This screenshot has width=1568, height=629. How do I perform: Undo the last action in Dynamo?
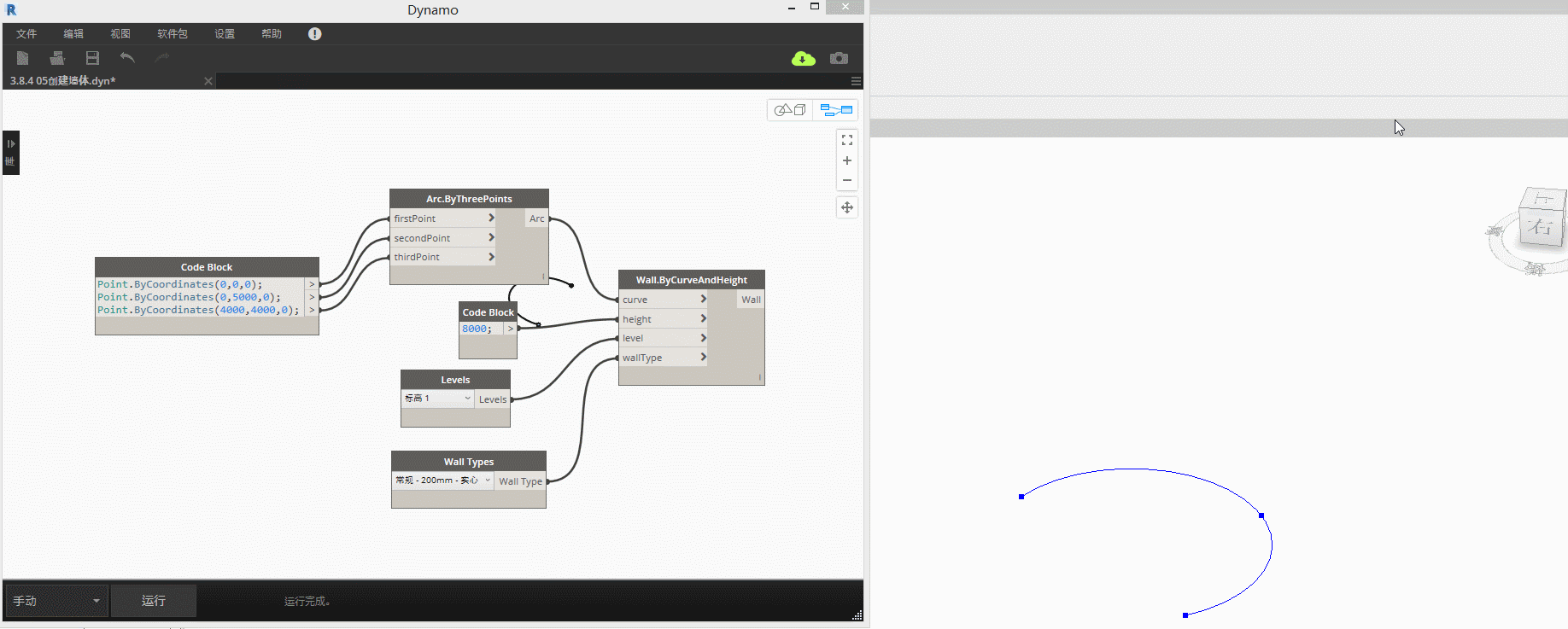click(x=127, y=58)
